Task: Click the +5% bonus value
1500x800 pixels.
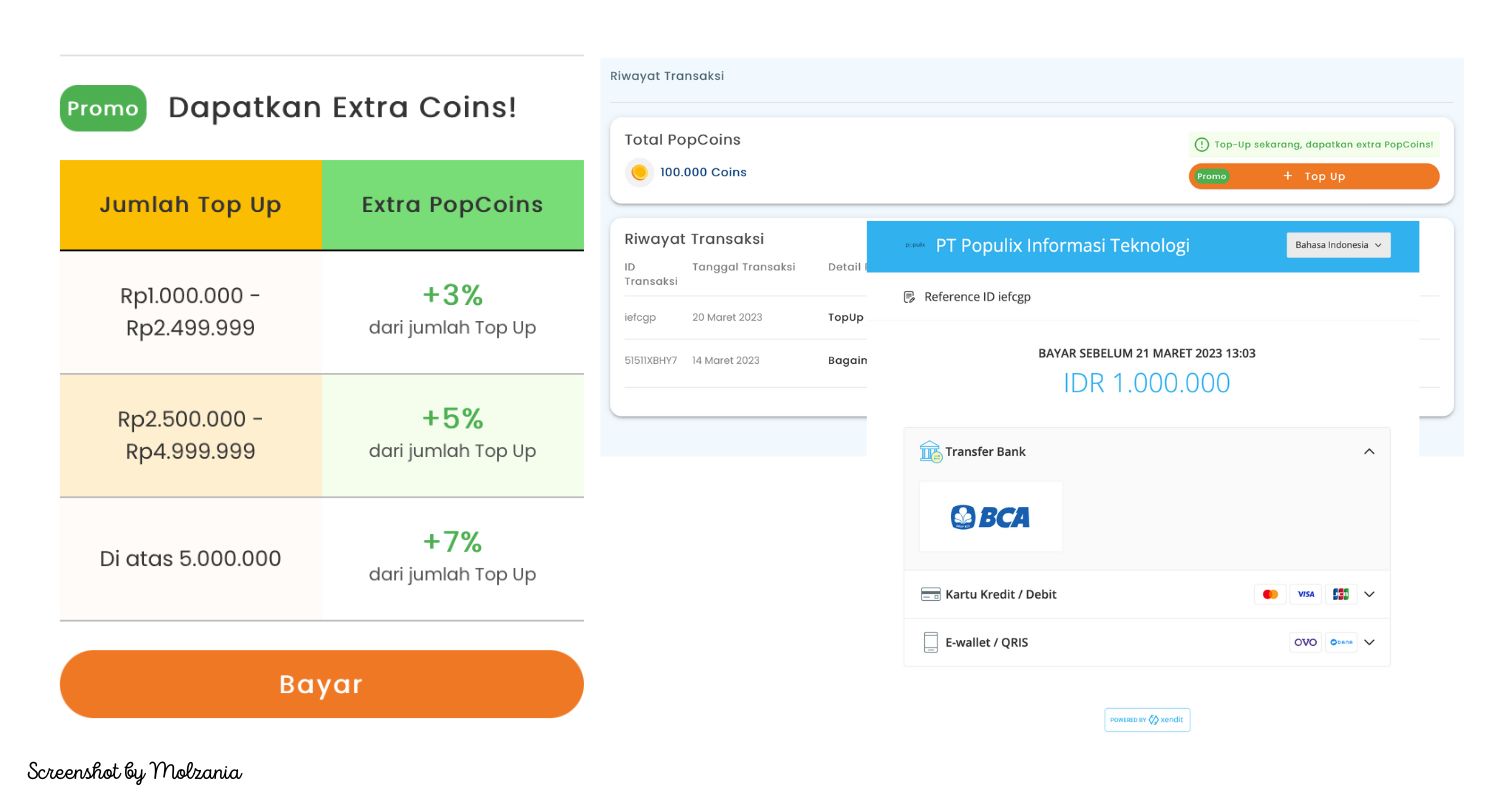Action: click(453, 418)
